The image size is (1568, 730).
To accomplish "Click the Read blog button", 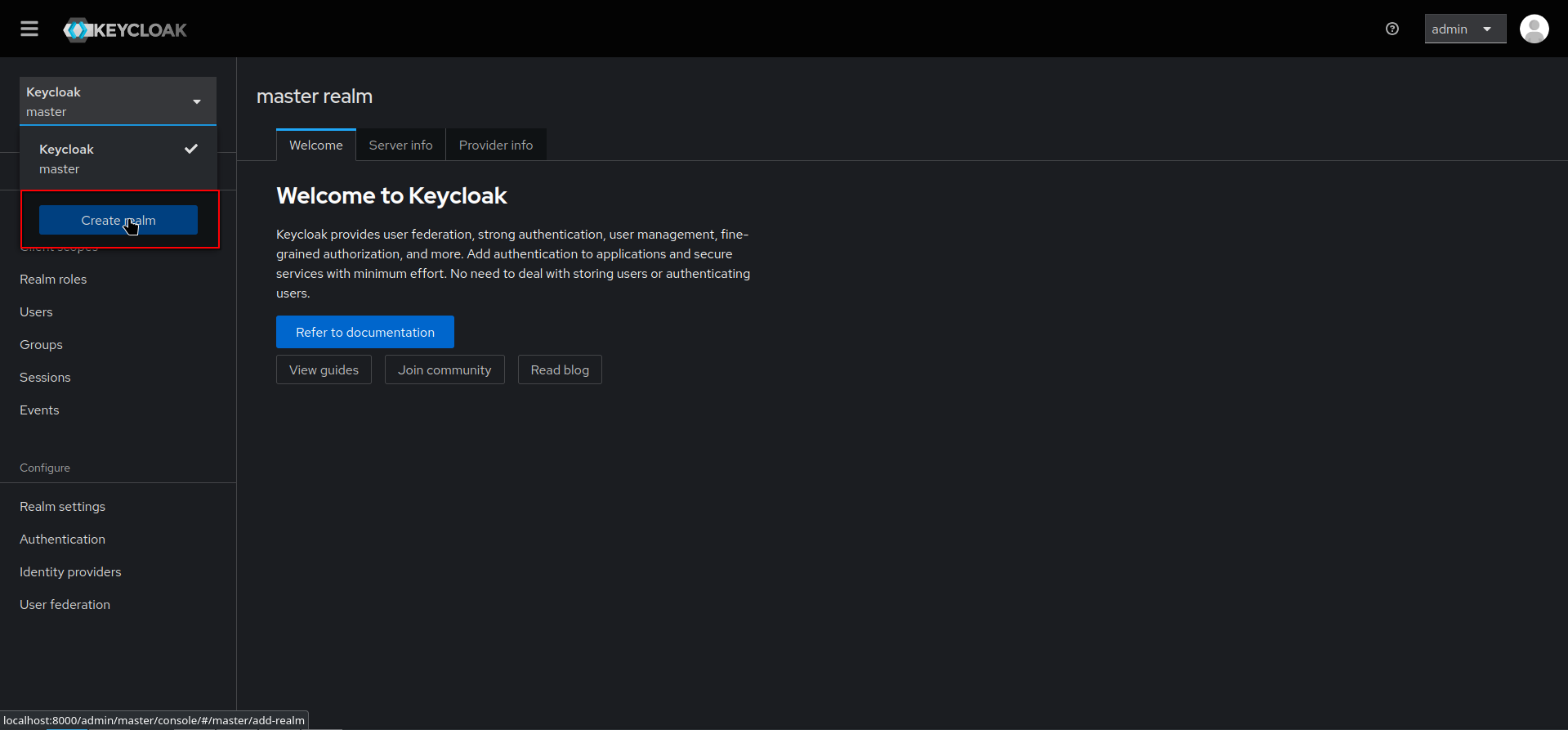I will pos(560,369).
